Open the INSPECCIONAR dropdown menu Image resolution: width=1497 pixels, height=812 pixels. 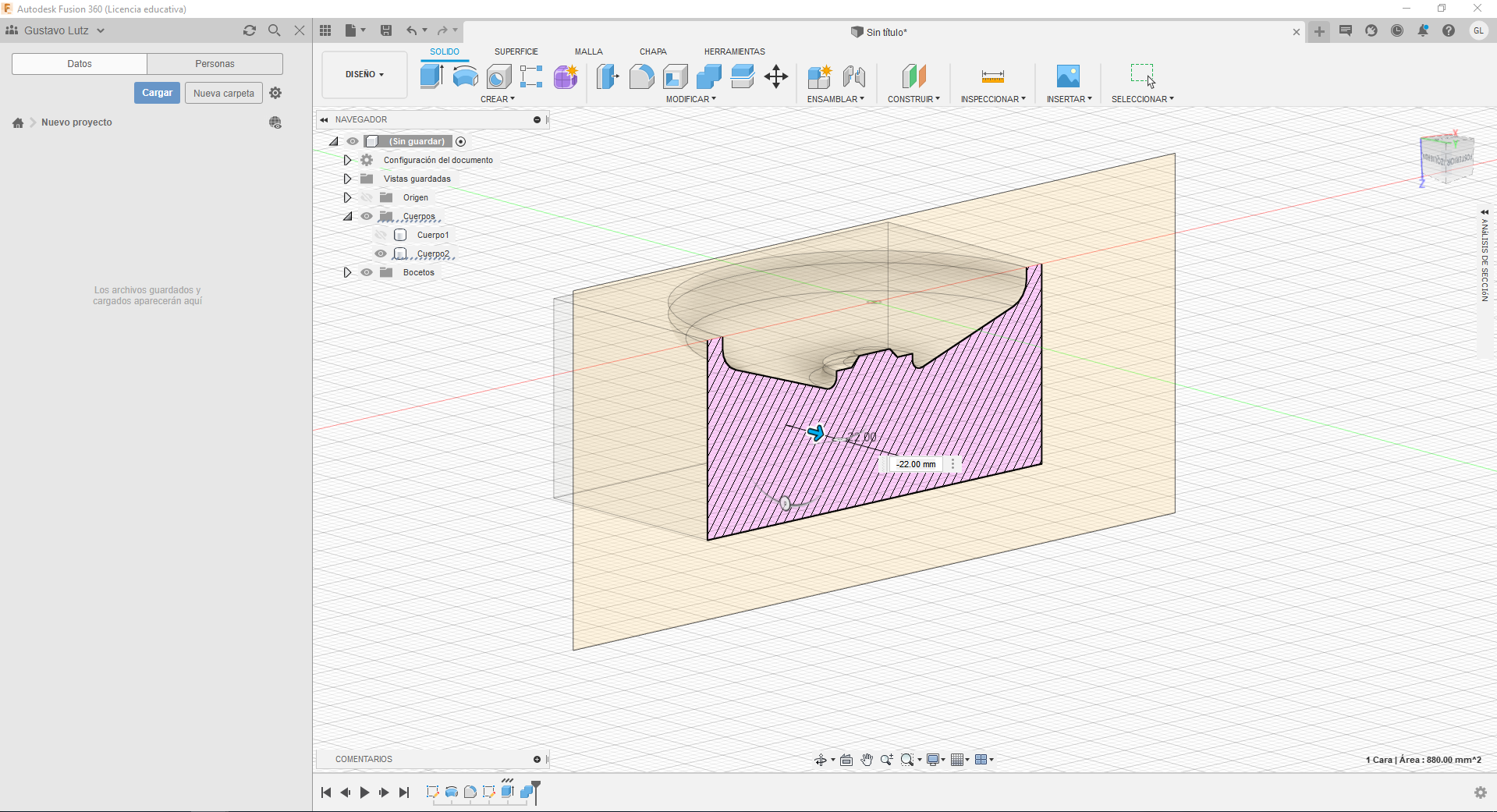click(x=993, y=99)
